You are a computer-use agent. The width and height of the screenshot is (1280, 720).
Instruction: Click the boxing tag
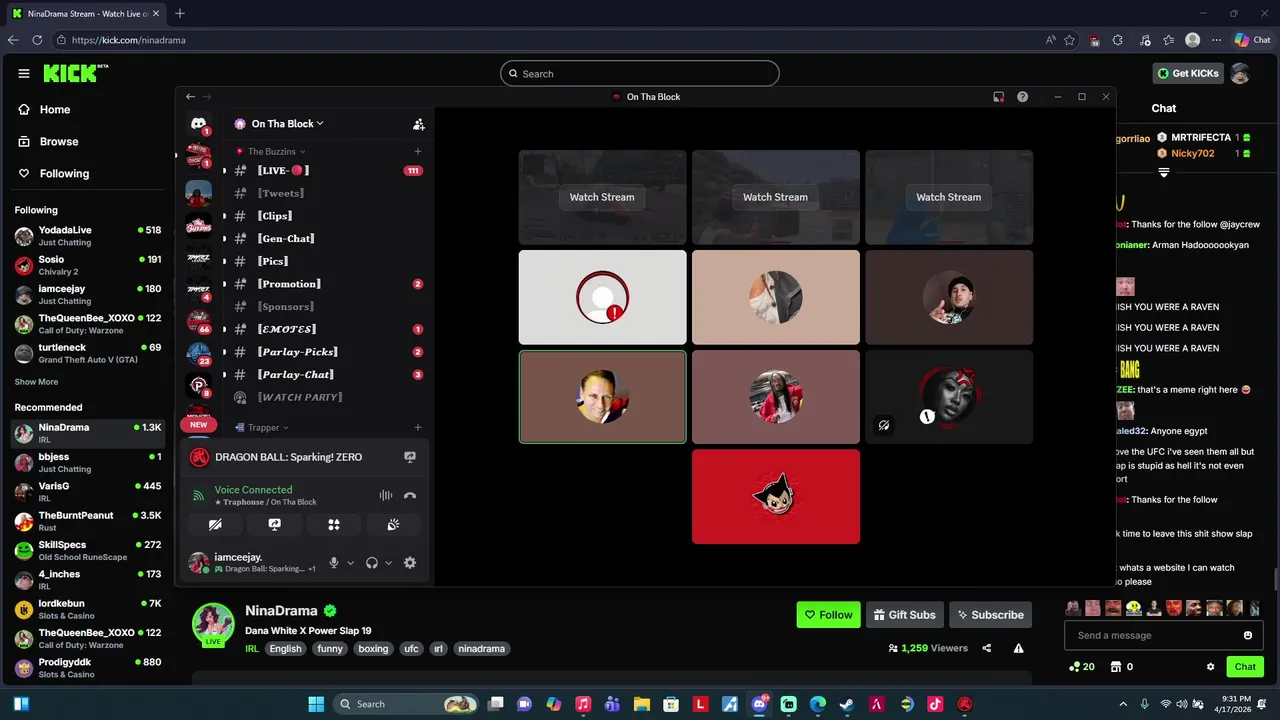[373, 649]
